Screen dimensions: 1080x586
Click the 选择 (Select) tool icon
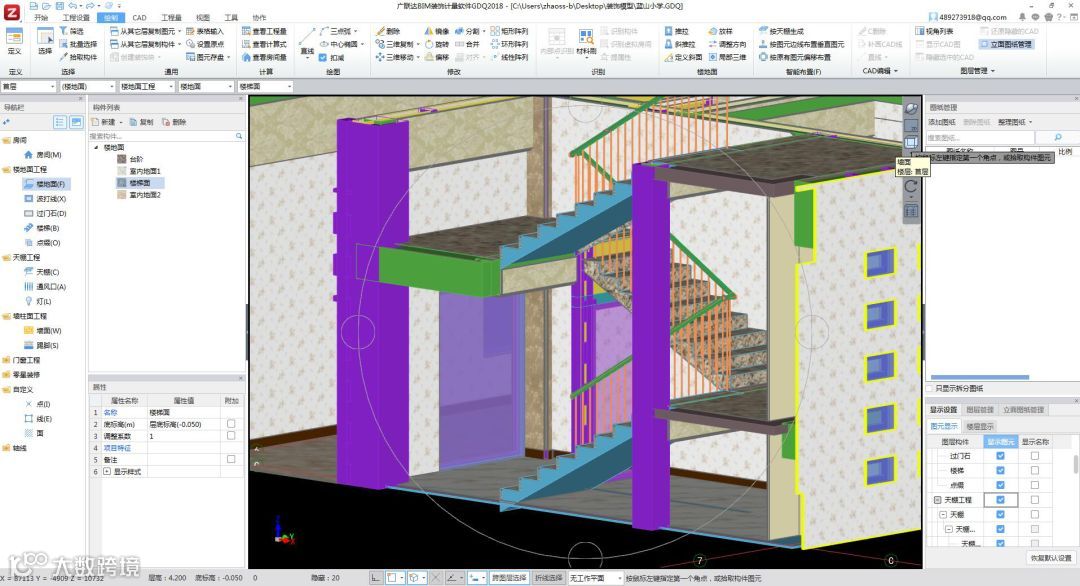tap(45, 41)
